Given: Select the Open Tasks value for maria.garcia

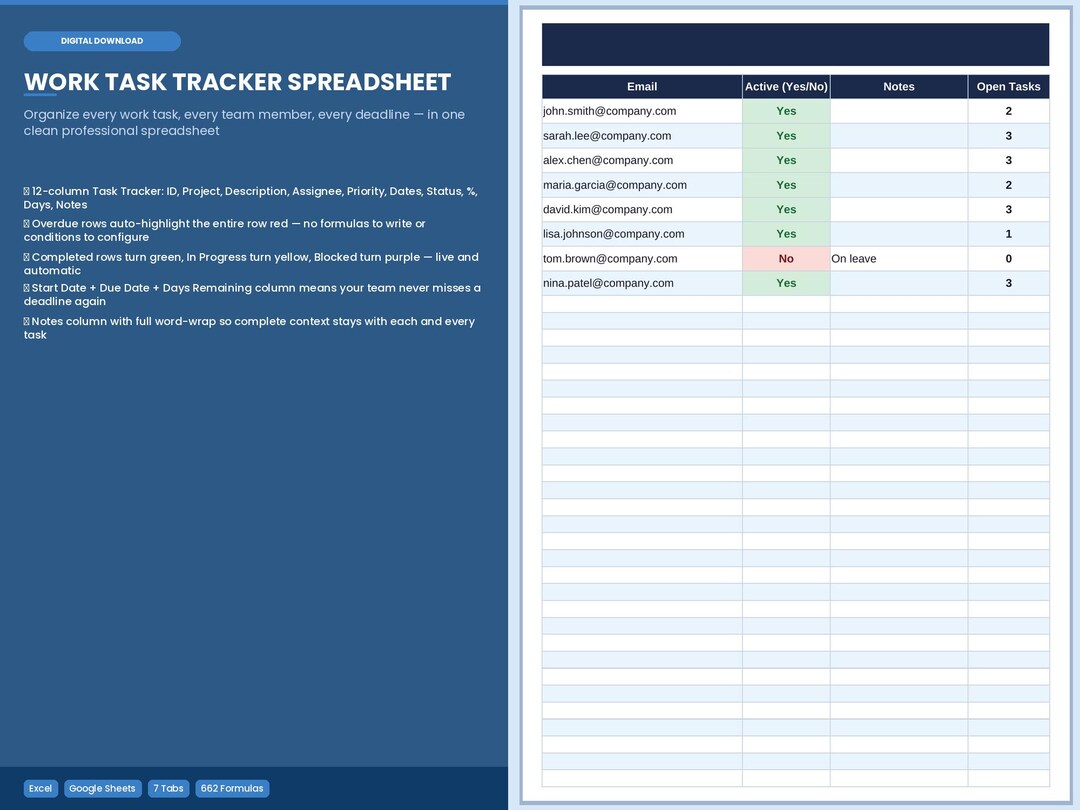Looking at the screenshot, I should point(1008,185).
